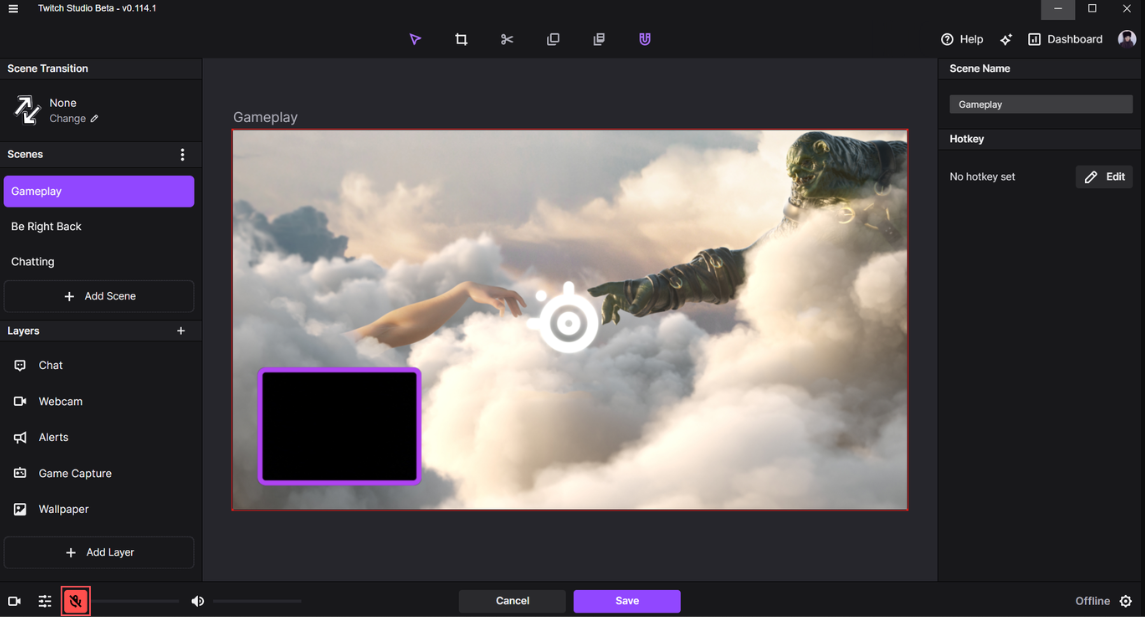Toggle the webcam icon in bottom bar
The height and width of the screenshot is (617, 1145).
15,601
